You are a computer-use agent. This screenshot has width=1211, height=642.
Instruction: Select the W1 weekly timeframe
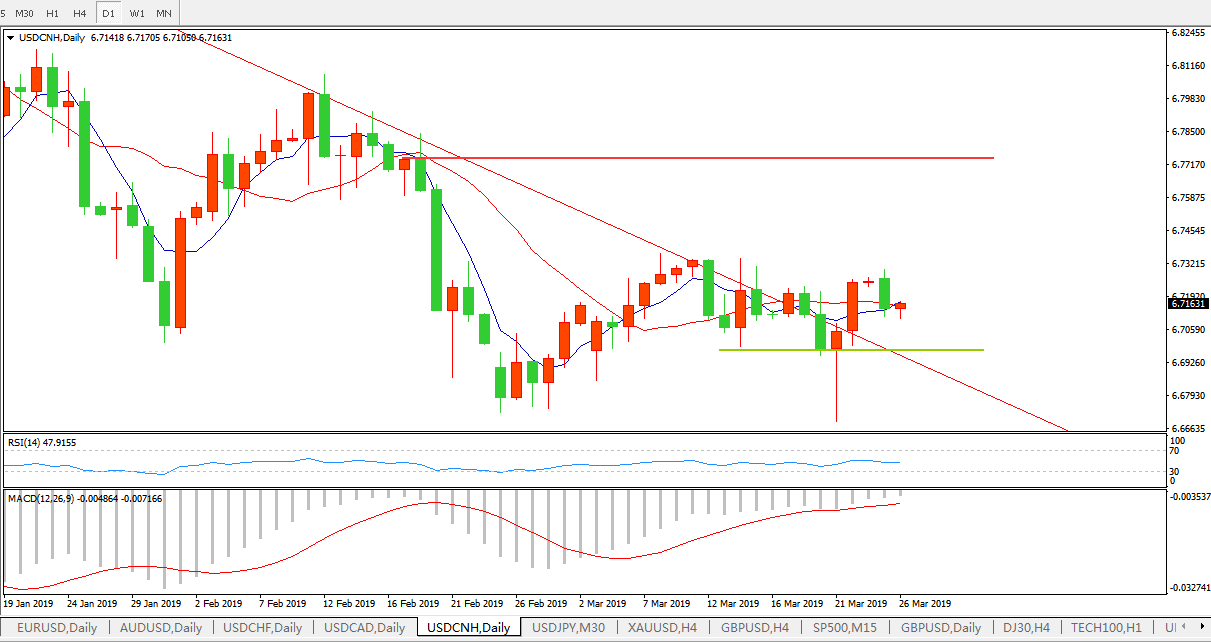137,13
